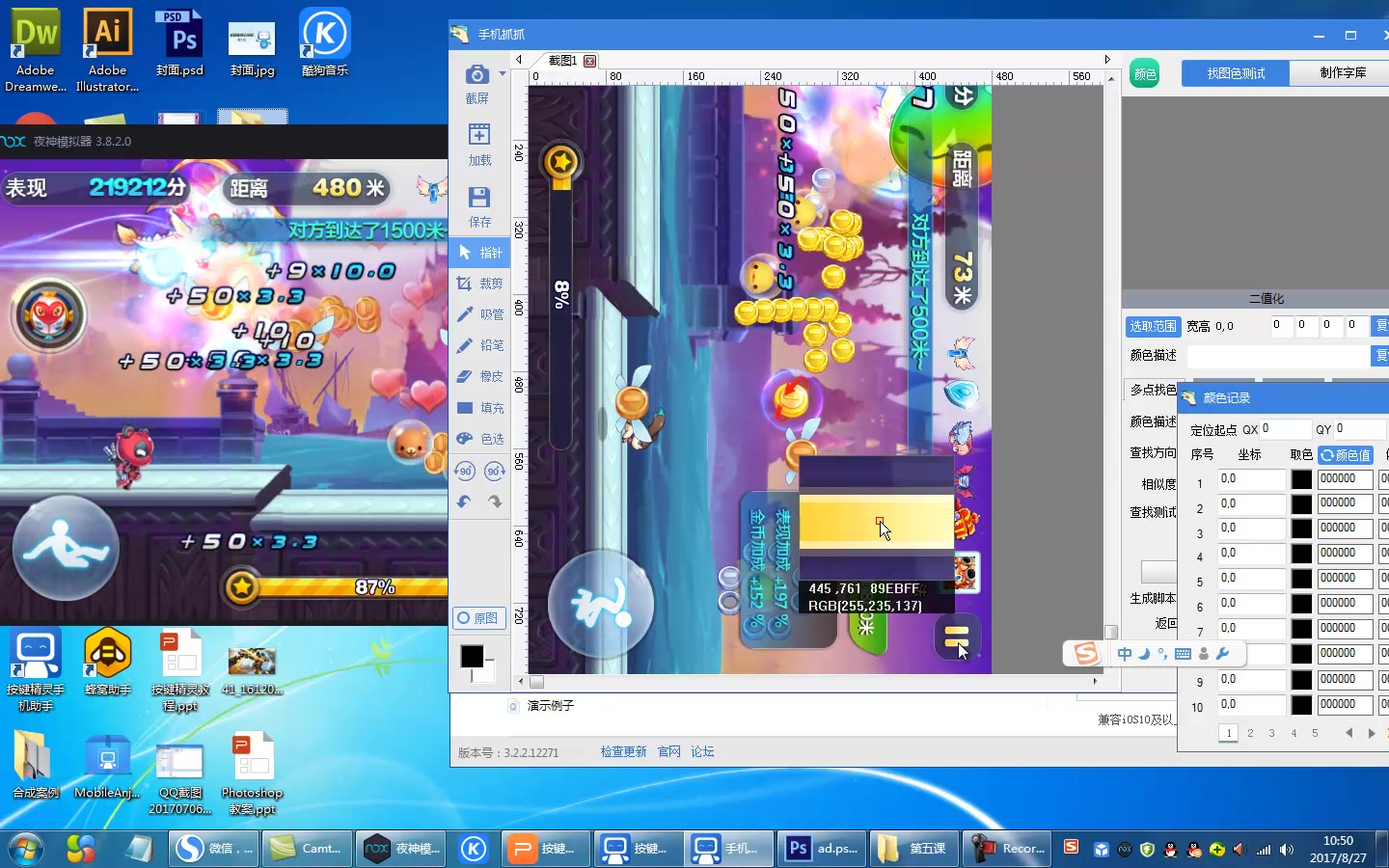Go to page 2 of color records
The width and height of the screenshot is (1389, 868).
1250,734
